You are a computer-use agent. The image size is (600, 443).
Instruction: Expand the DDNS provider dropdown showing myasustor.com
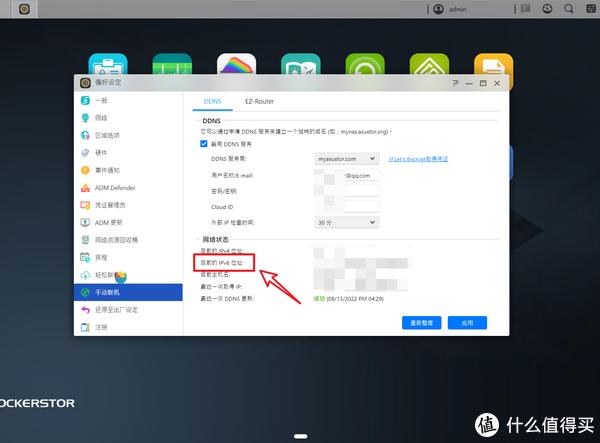[x=347, y=159]
